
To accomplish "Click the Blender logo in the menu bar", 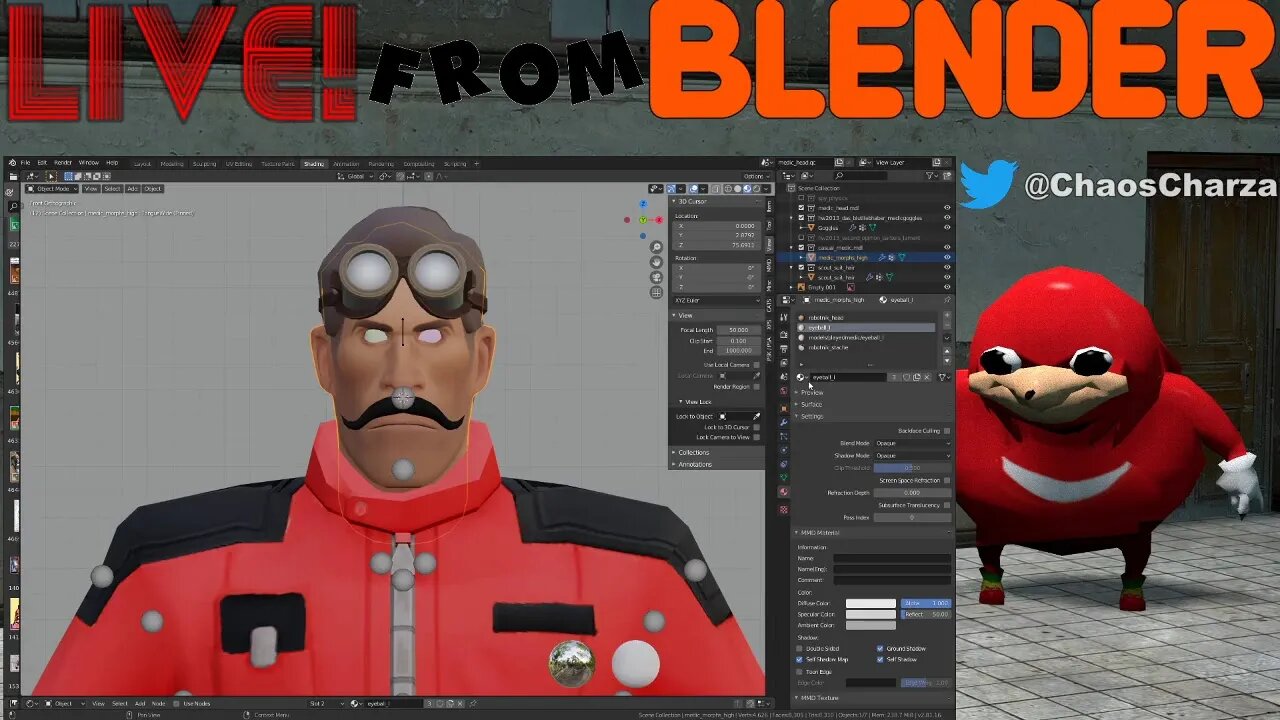I will (x=11, y=163).
